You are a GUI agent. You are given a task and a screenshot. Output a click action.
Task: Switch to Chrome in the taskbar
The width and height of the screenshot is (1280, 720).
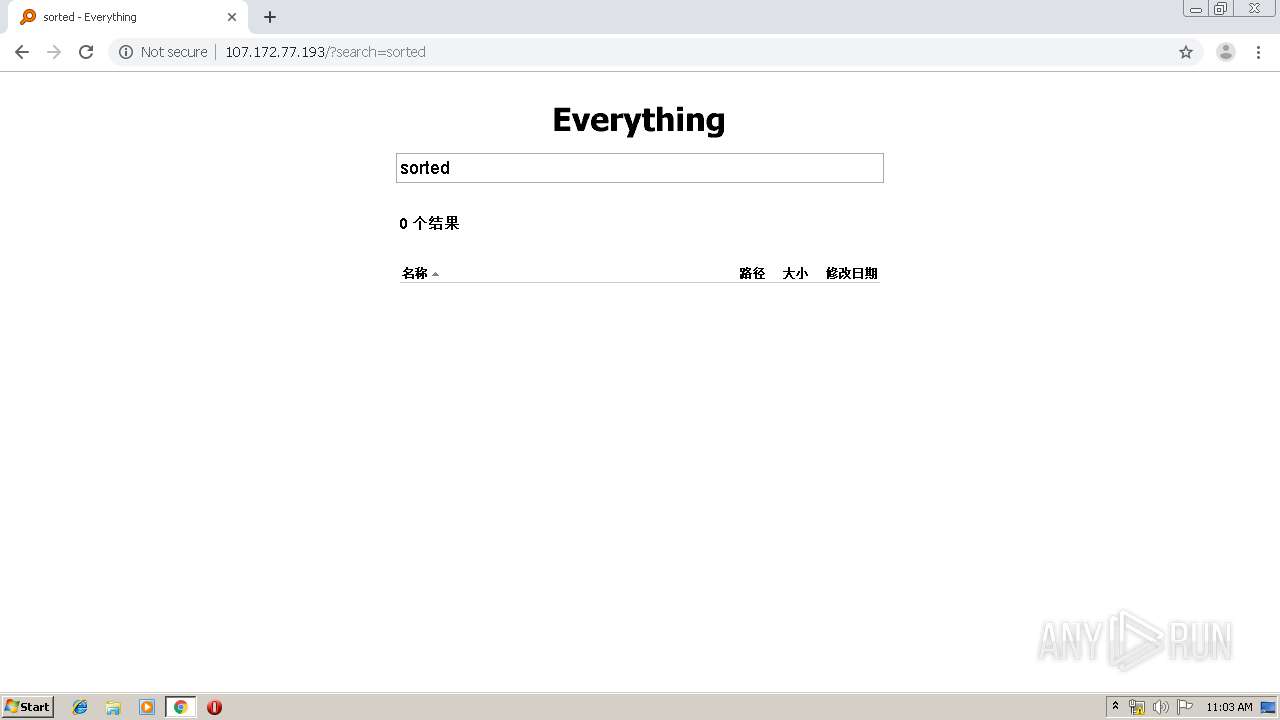pyautogui.click(x=180, y=707)
